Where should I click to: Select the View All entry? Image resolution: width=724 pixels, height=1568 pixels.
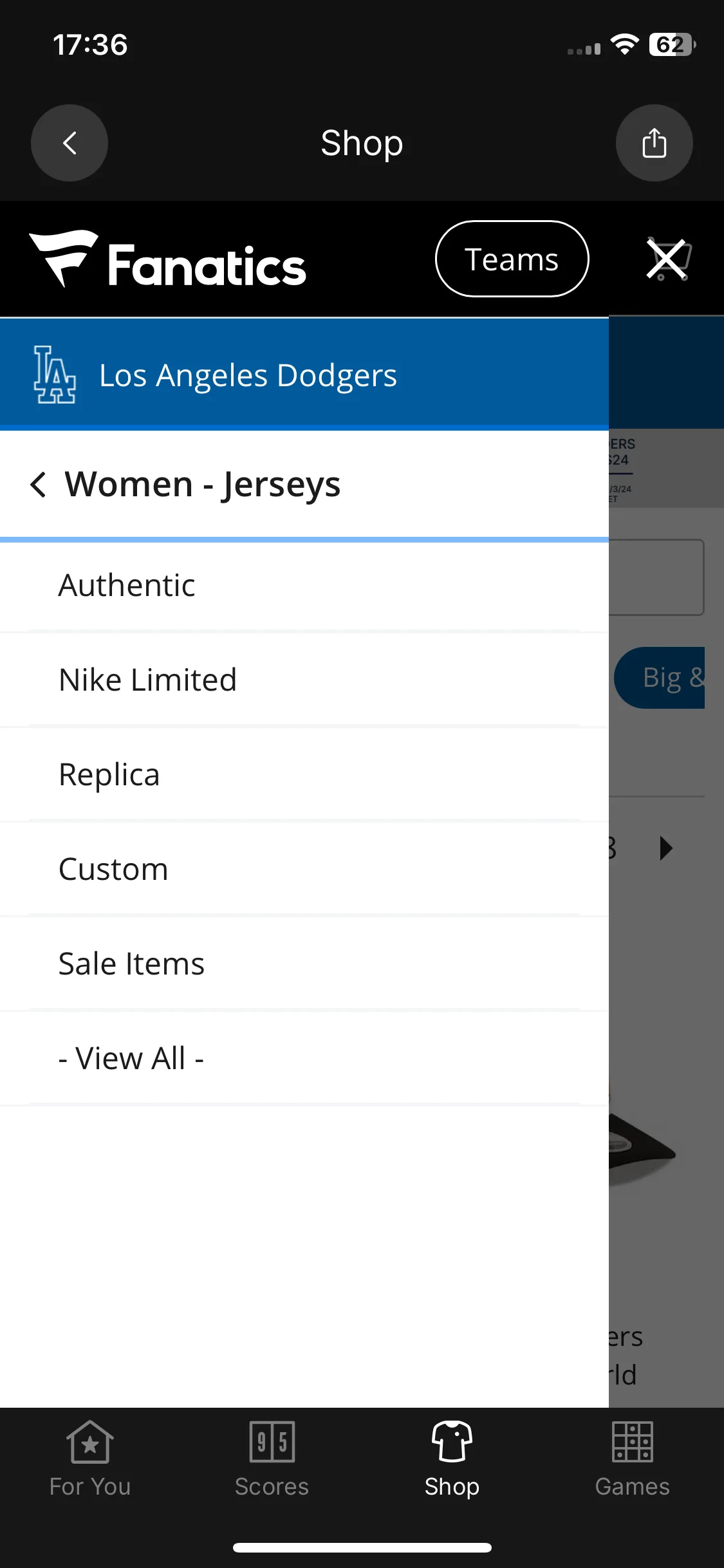[x=304, y=1058]
